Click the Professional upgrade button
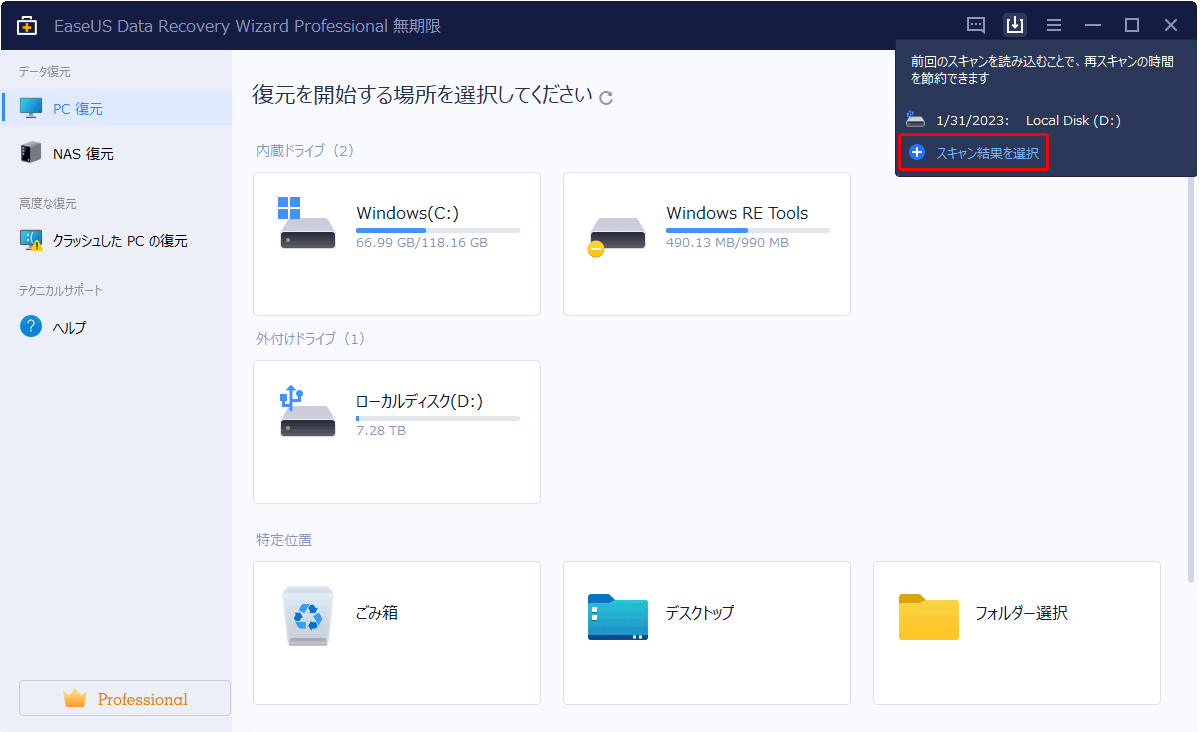 coord(125,698)
